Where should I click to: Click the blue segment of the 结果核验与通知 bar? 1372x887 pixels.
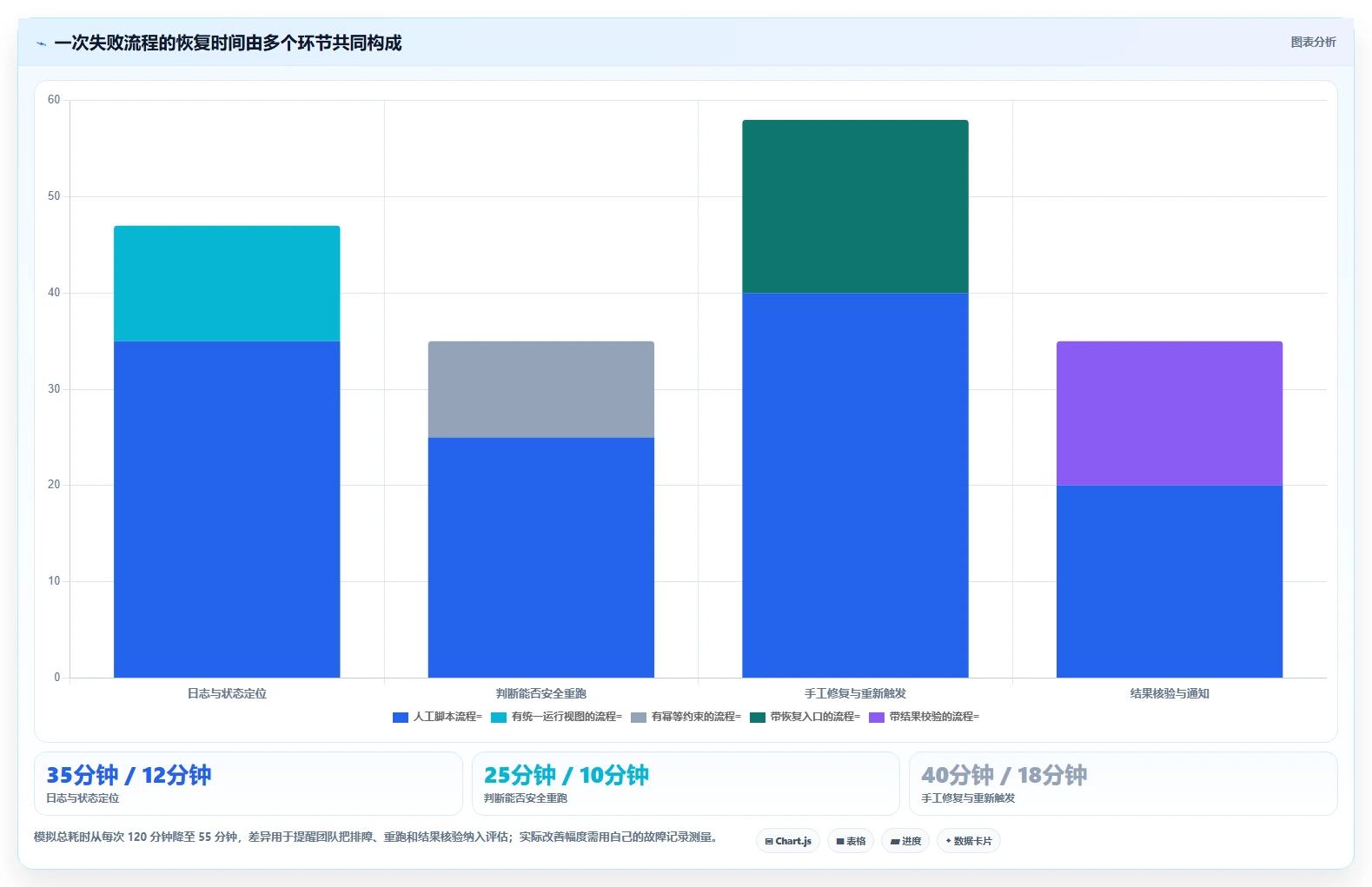tap(1170, 581)
